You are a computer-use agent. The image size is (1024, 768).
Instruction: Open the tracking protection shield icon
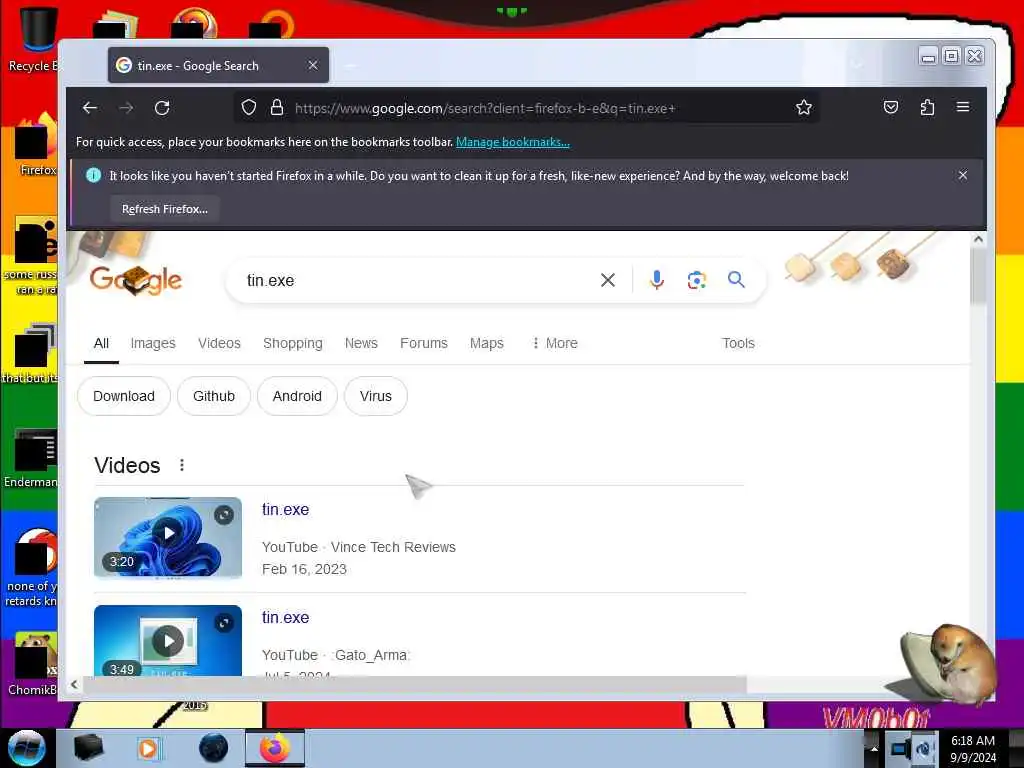point(249,107)
